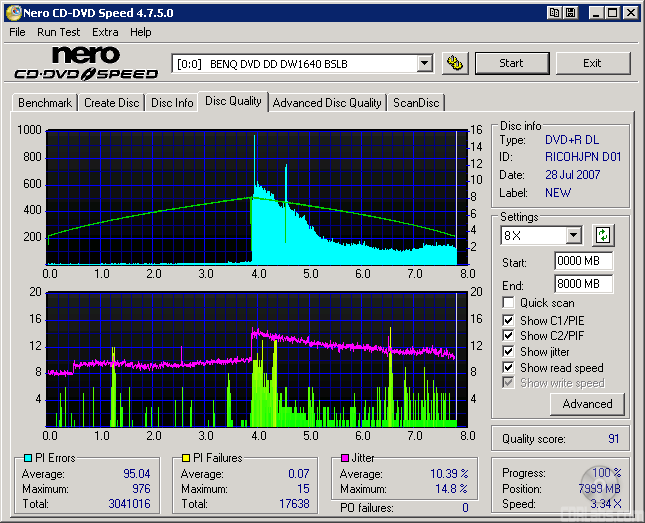This screenshot has width=645, height=523.
Task: Open the Run Test menu
Action: [x=59, y=32]
